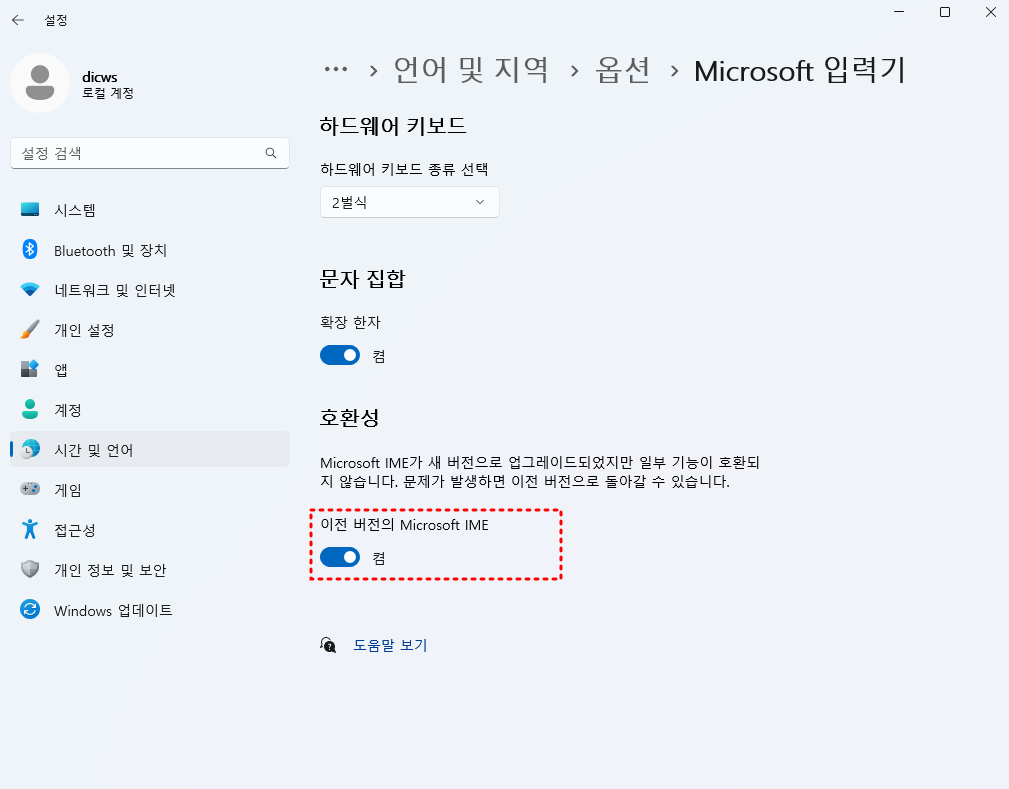Screen dimensions: 1009x789
Task: Open Windows 업데이트 section
Action: [150, 609]
